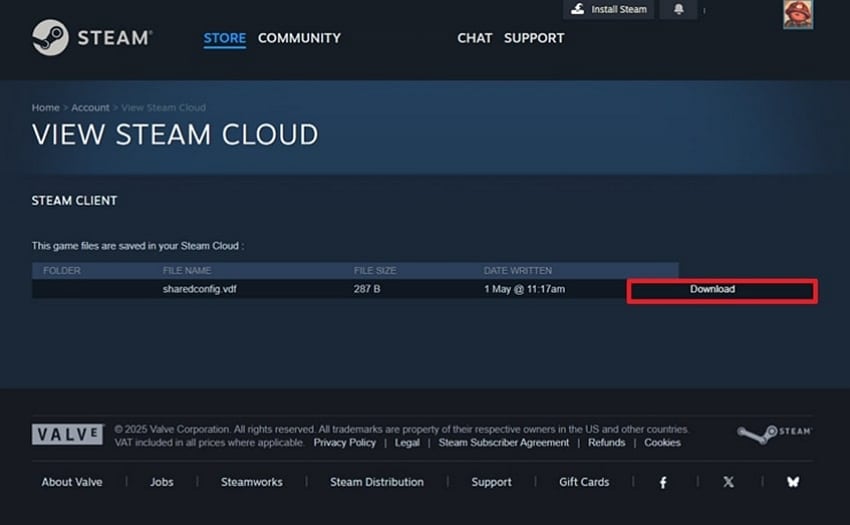
Task: Open the user avatar profile picture
Action: coord(797,14)
